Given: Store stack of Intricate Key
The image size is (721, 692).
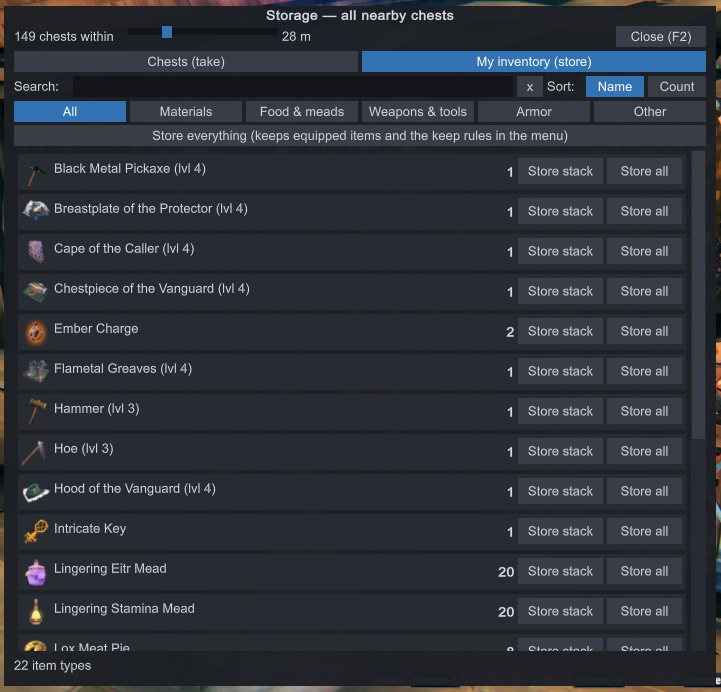Looking at the screenshot, I should tap(560, 532).
